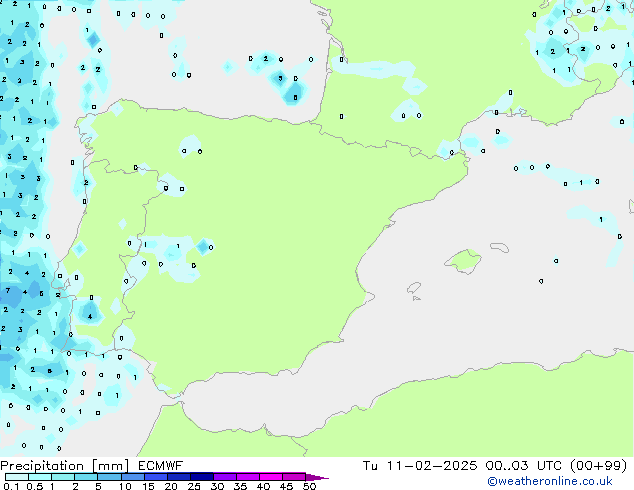634x490 pixels.
Task: Pick the 40–45 mm magenta legend swatch
Action: click(x=271, y=477)
